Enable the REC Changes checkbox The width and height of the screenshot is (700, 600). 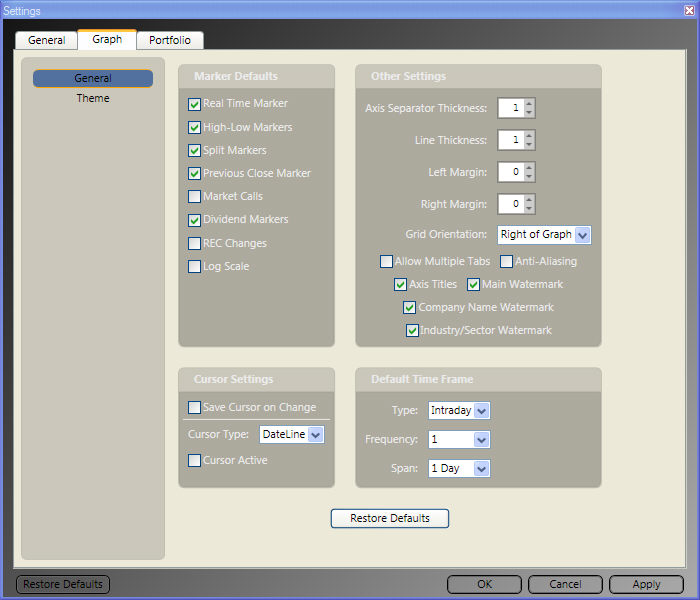[x=195, y=243]
